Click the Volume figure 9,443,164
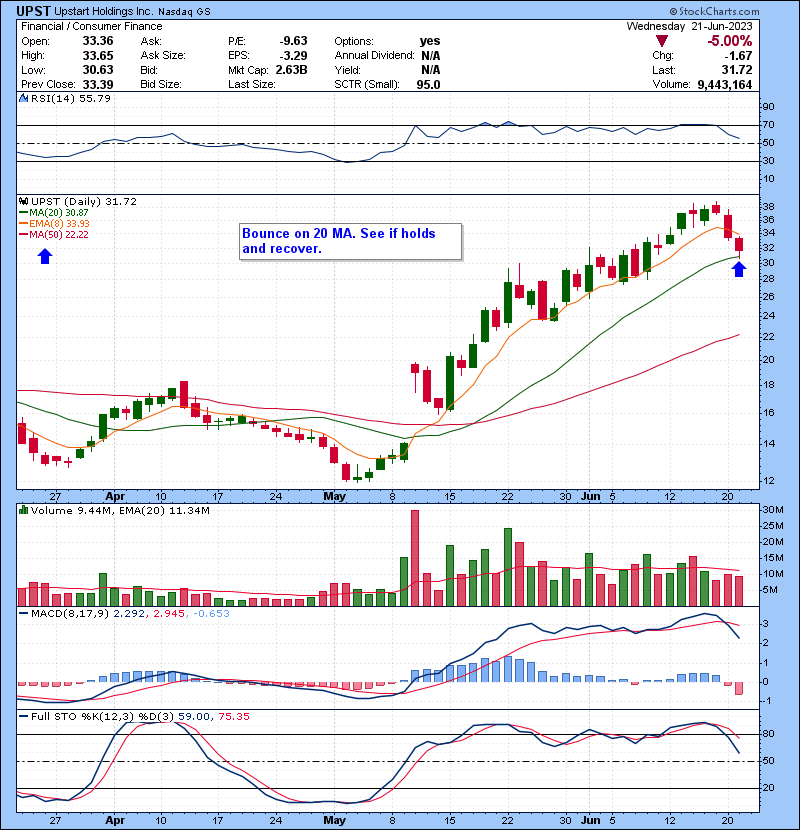 tap(725, 84)
